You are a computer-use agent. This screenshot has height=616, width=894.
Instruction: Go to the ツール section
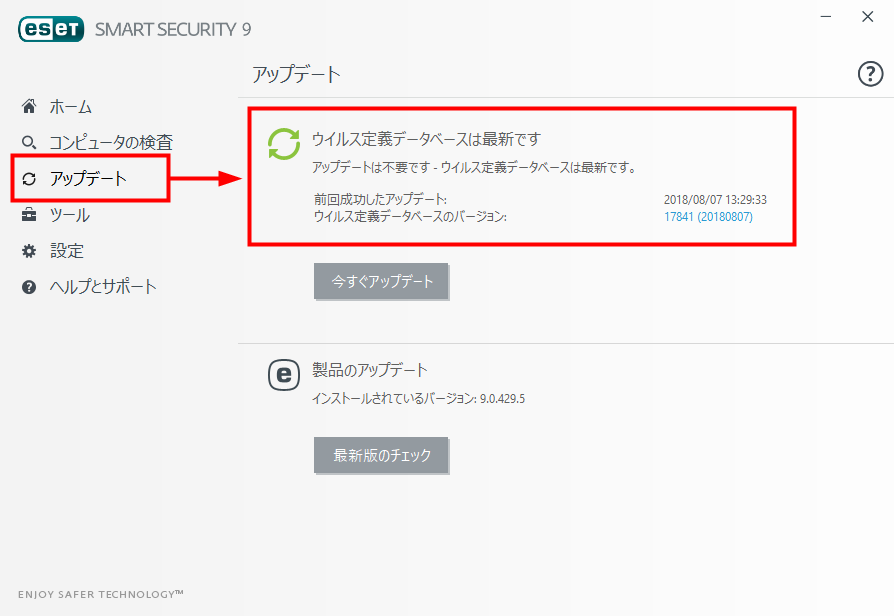tap(70, 215)
